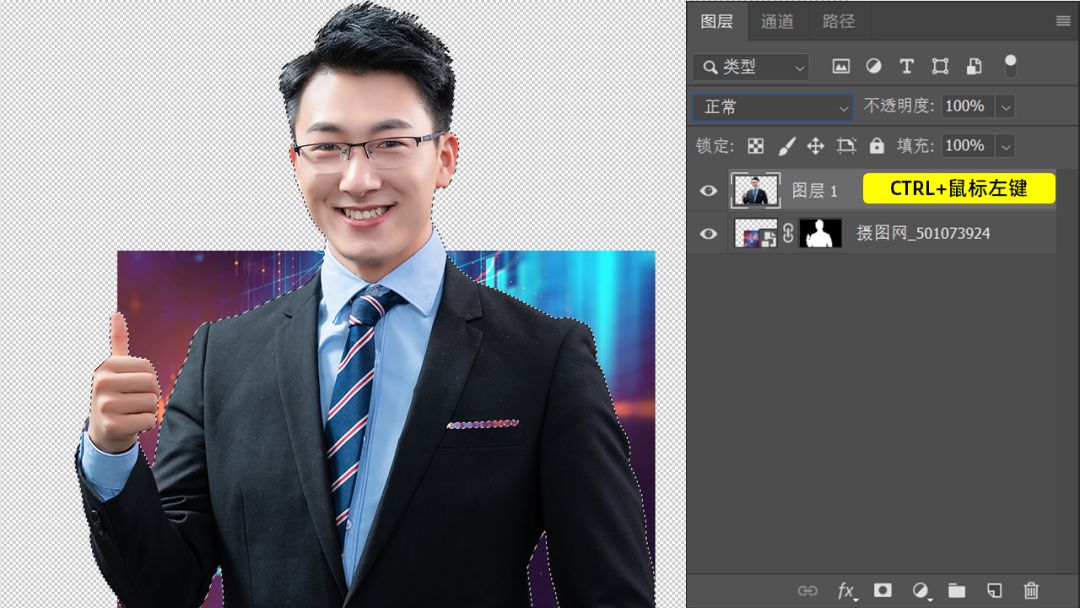
Task: Select the 图层 1 layer name
Action: click(x=814, y=191)
